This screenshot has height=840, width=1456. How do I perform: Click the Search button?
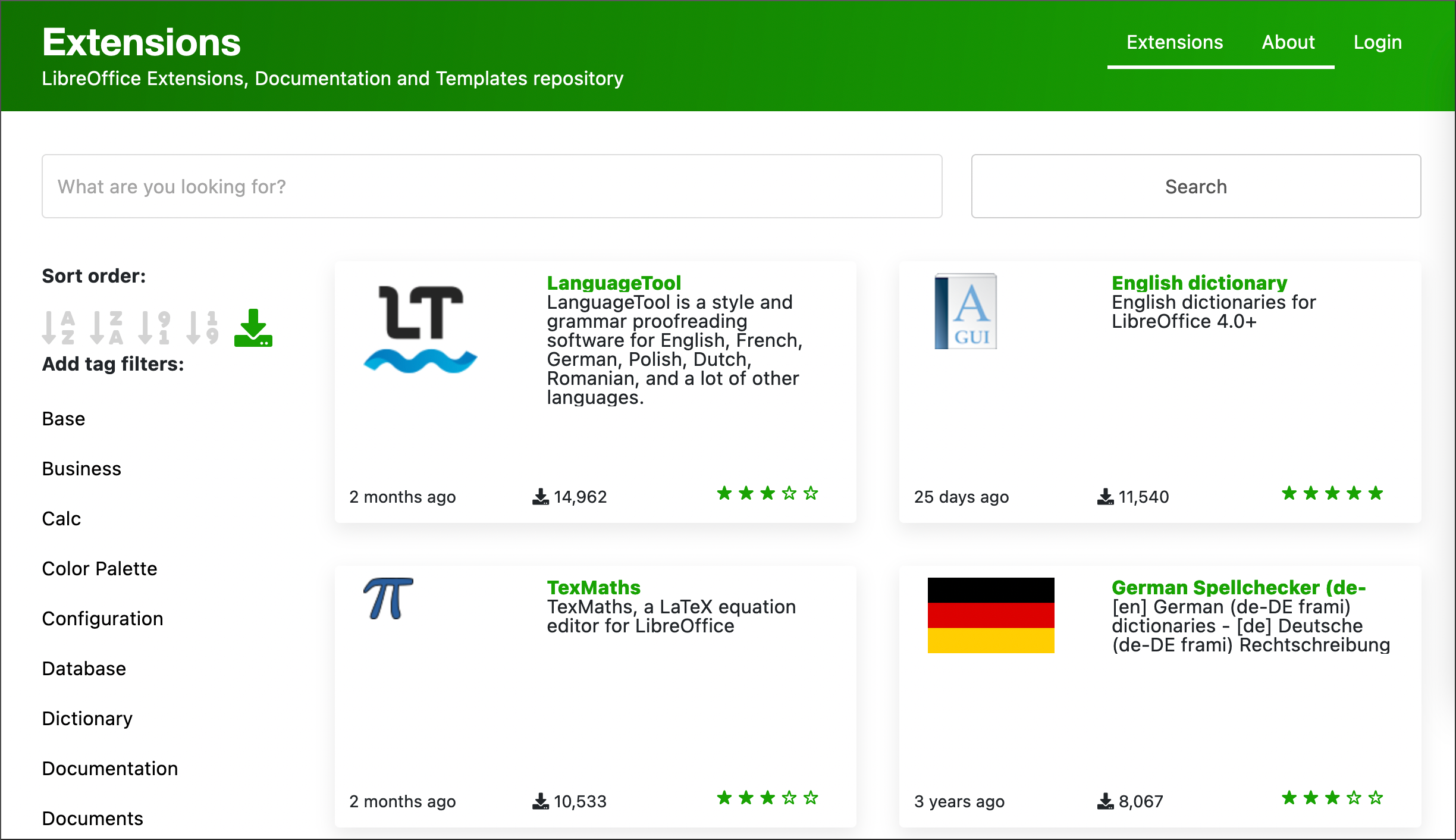pos(1196,186)
